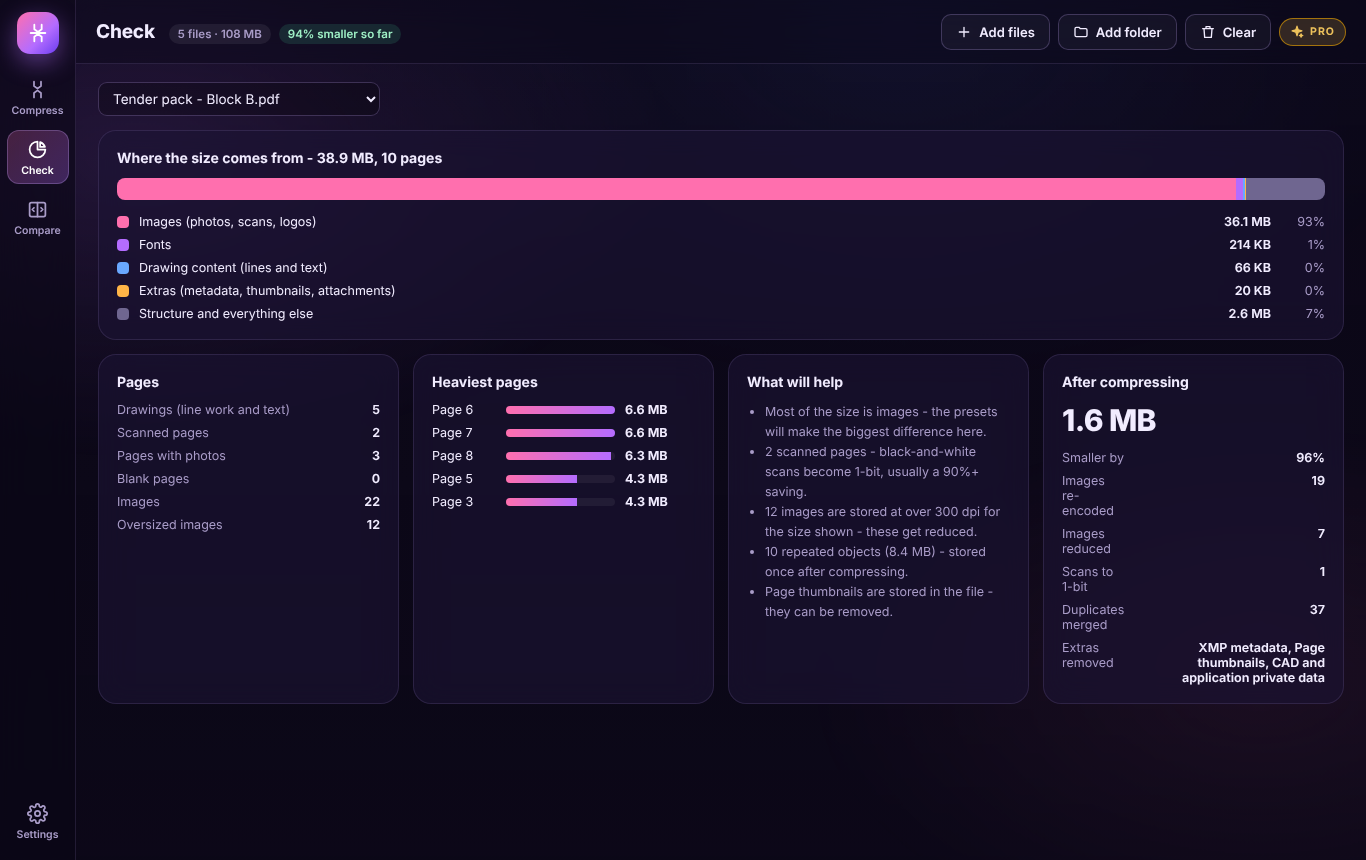Open the Compress view in sidebar
This screenshot has height=860, width=1366.
(38, 98)
